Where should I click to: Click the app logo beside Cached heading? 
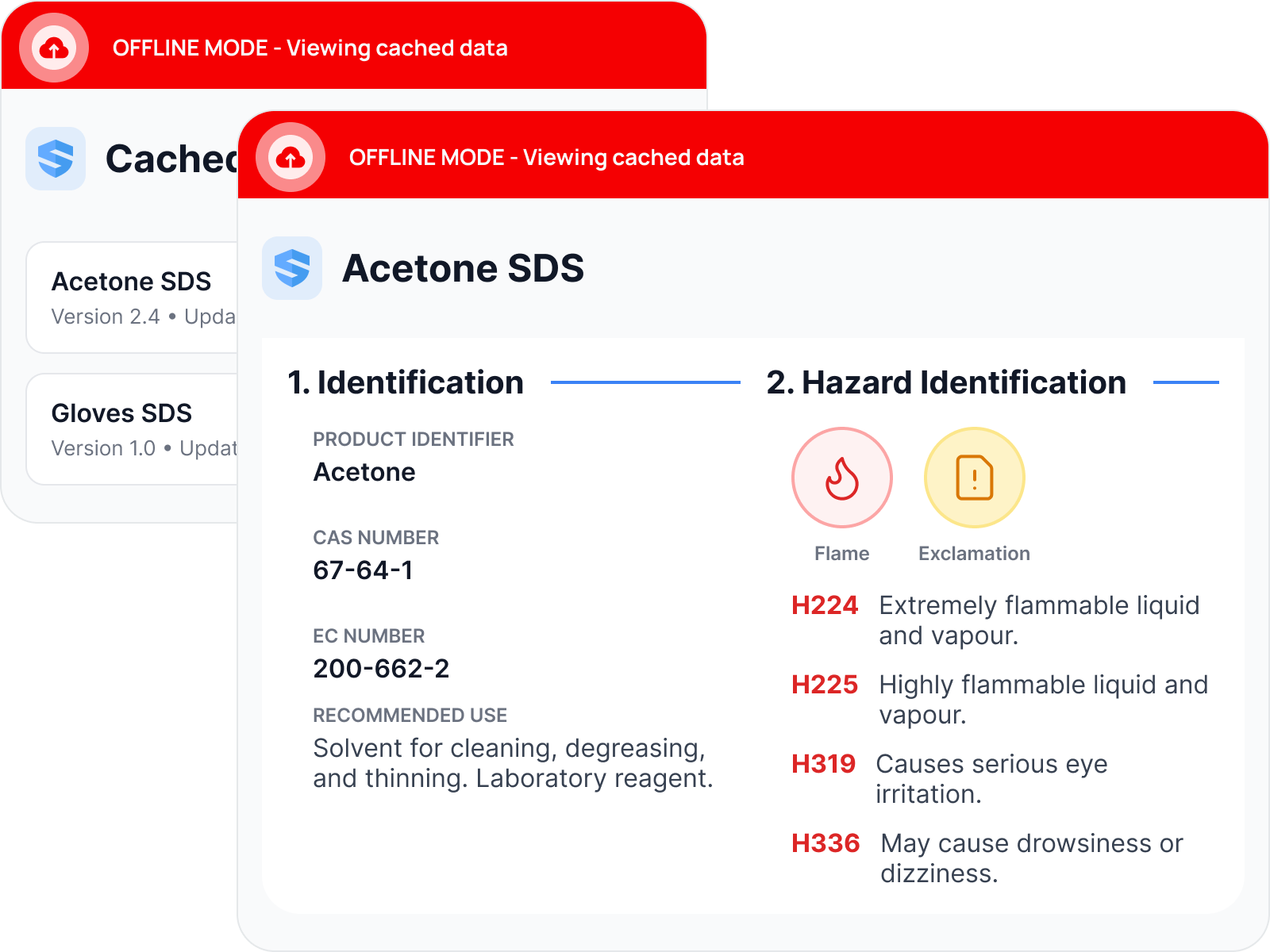pos(56,159)
